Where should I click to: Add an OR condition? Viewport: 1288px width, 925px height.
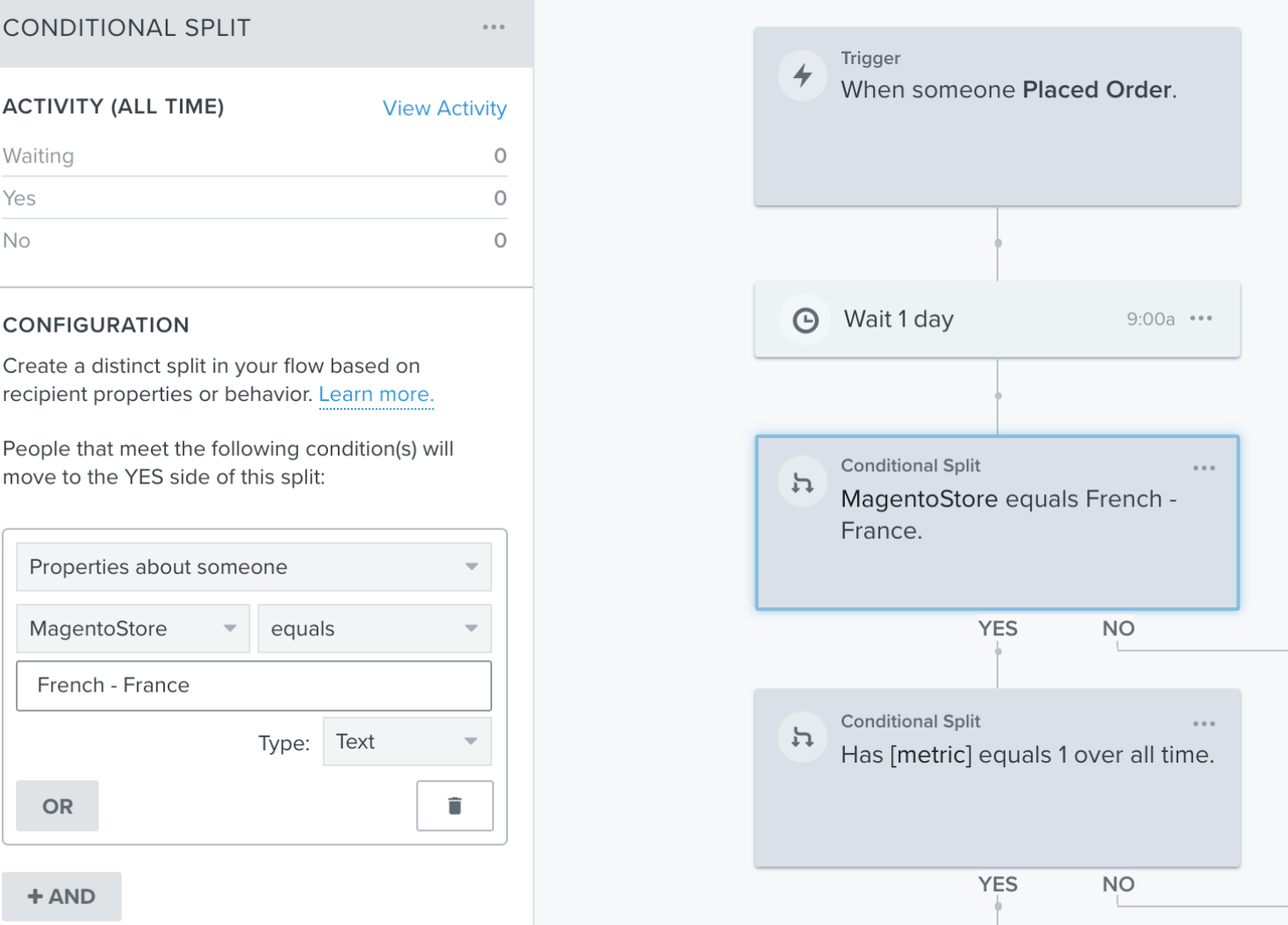pos(58,806)
